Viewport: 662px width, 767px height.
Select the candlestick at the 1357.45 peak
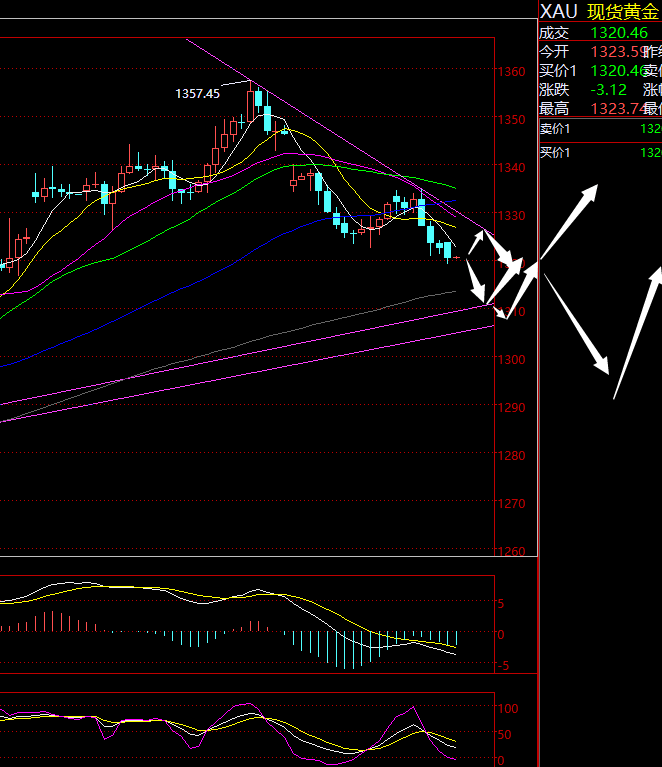[x=251, y=102]
